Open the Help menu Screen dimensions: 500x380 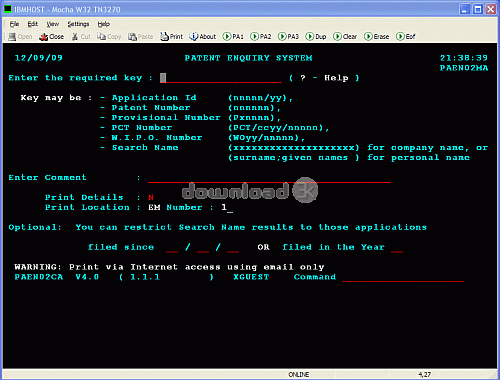(104, 24)
